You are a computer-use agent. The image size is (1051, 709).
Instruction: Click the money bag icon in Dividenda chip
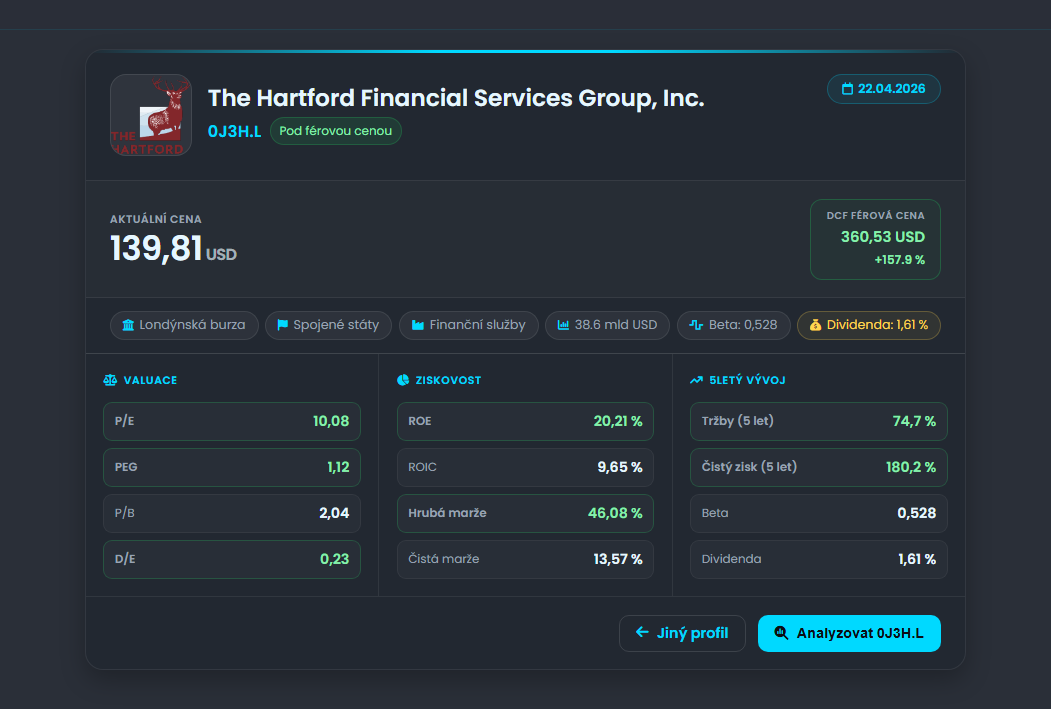[x=815, y=325]
